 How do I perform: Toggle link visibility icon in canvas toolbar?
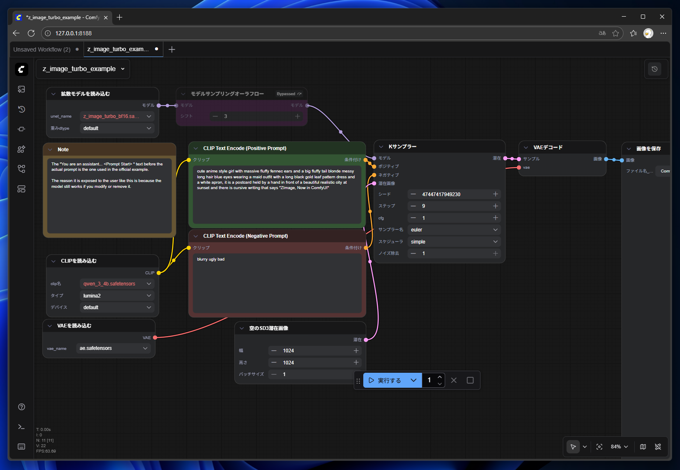[658, 447]
